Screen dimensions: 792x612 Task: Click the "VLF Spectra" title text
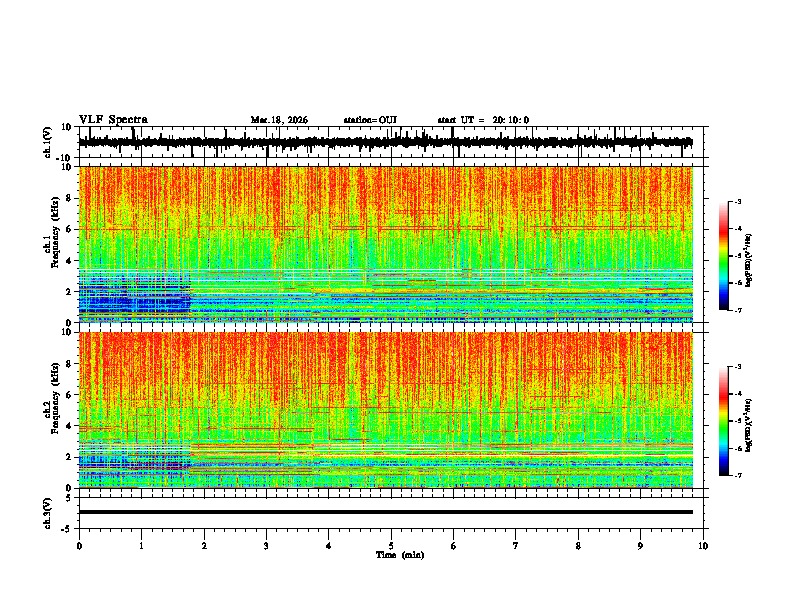(x=113, y=120)
